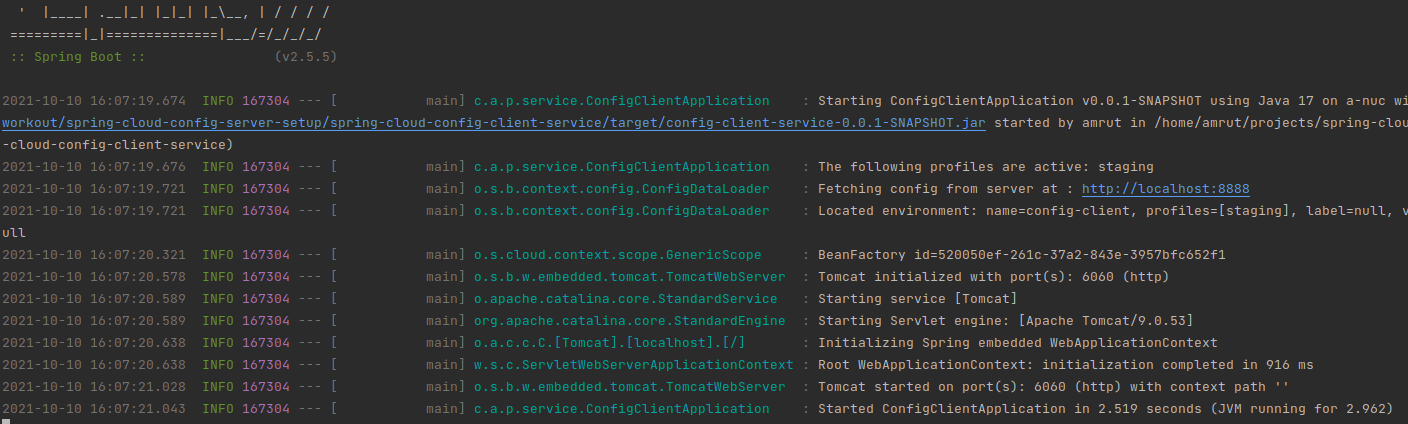This screenshot has width=1408, height=424.
Task: Click 'Initializing Spring embedded WebApplicationContext' message
Action: (x=1017, y=343)
